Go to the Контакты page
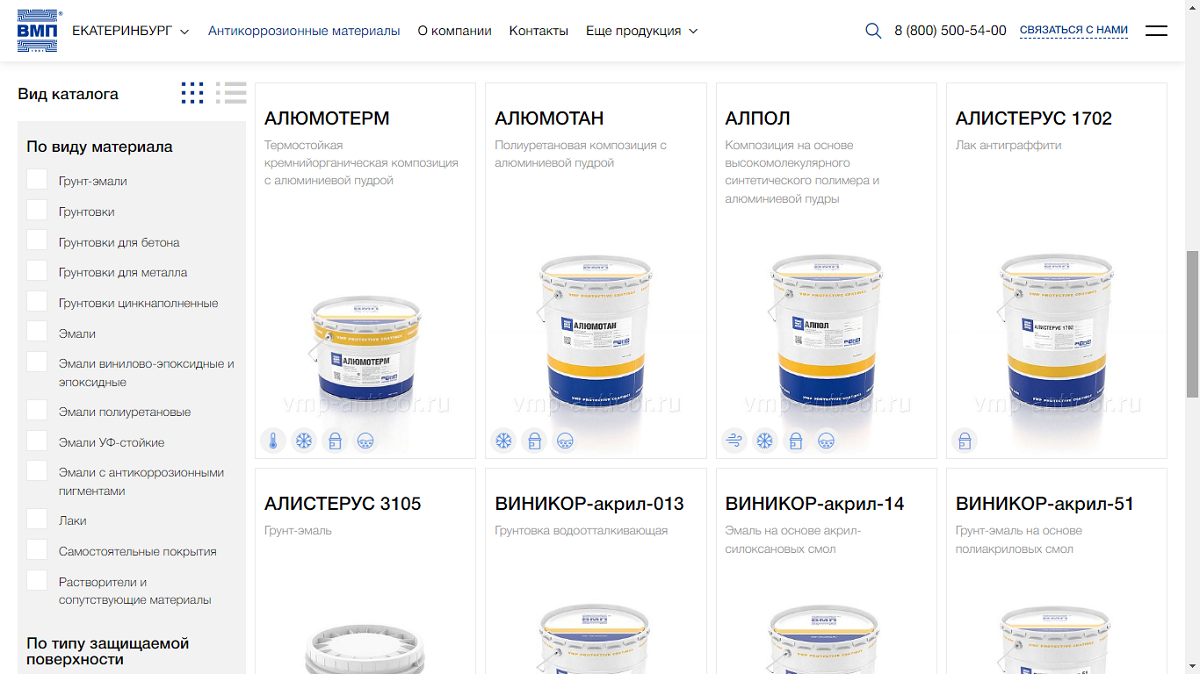1200x674 pixels. point(539,31)
